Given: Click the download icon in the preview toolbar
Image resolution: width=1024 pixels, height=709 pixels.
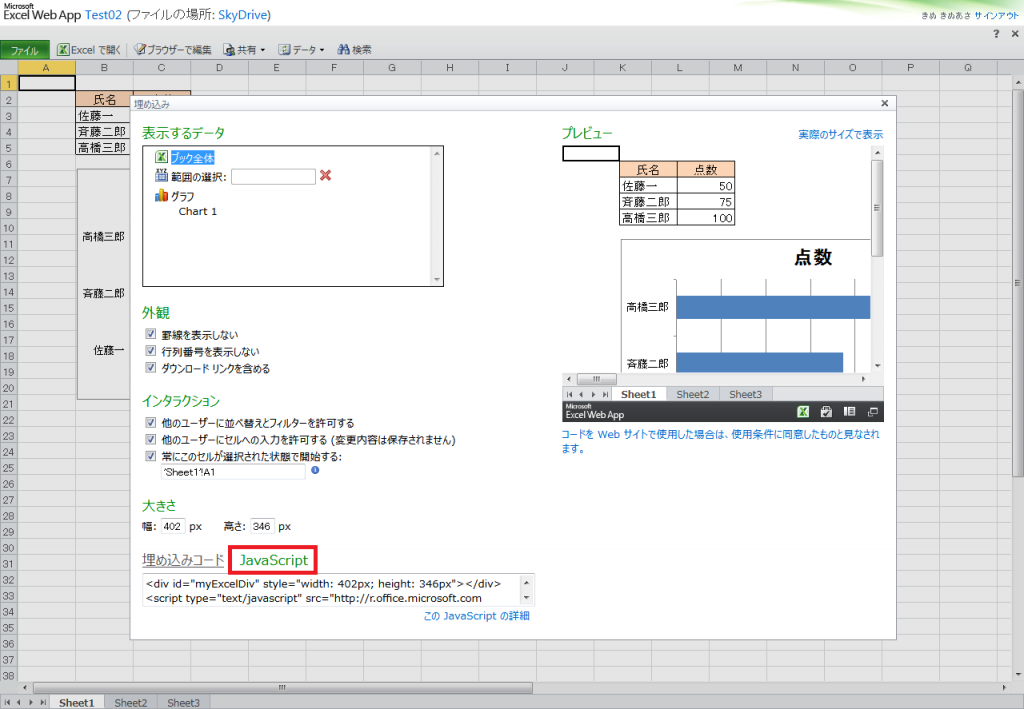Looking at the screenshot, I should 827,411.
